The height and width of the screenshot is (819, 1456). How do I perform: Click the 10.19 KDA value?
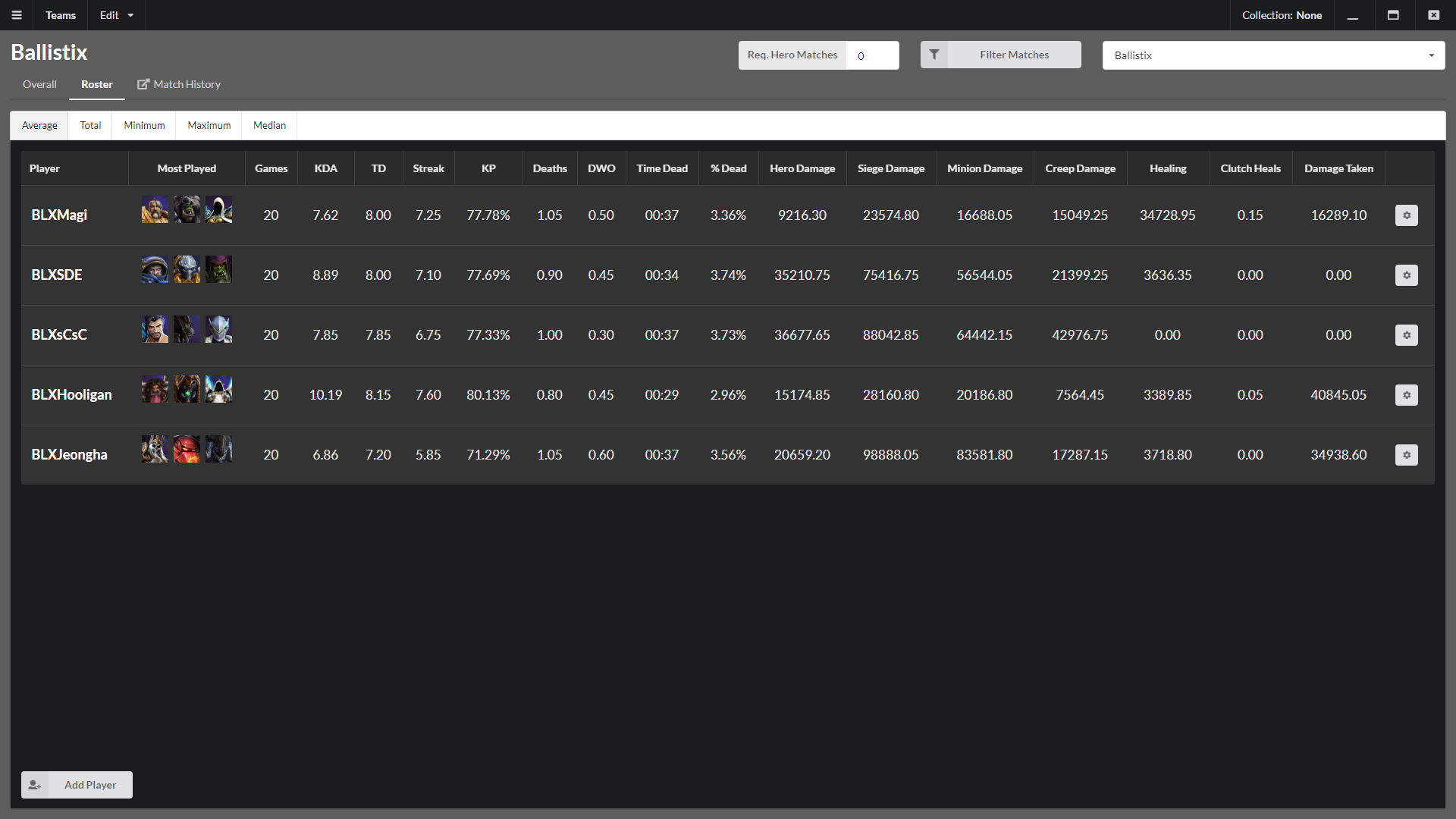click(325, 395)
